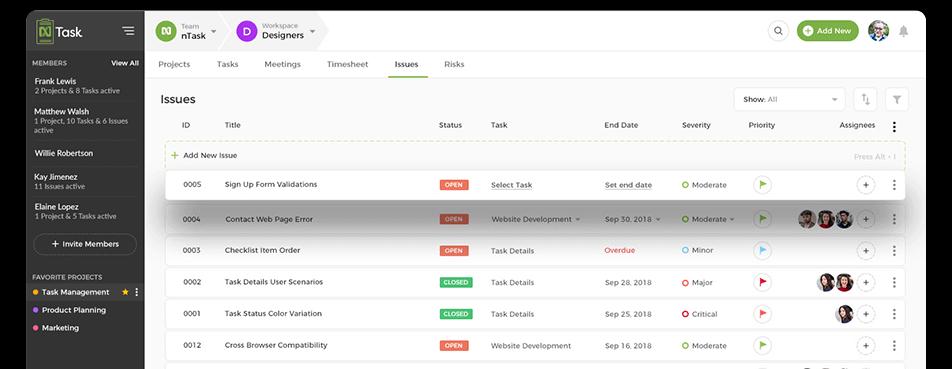The height and width of the screenshot is (369, 952).
Task: Click Minor severity for issue 0003
Action: 698,251
